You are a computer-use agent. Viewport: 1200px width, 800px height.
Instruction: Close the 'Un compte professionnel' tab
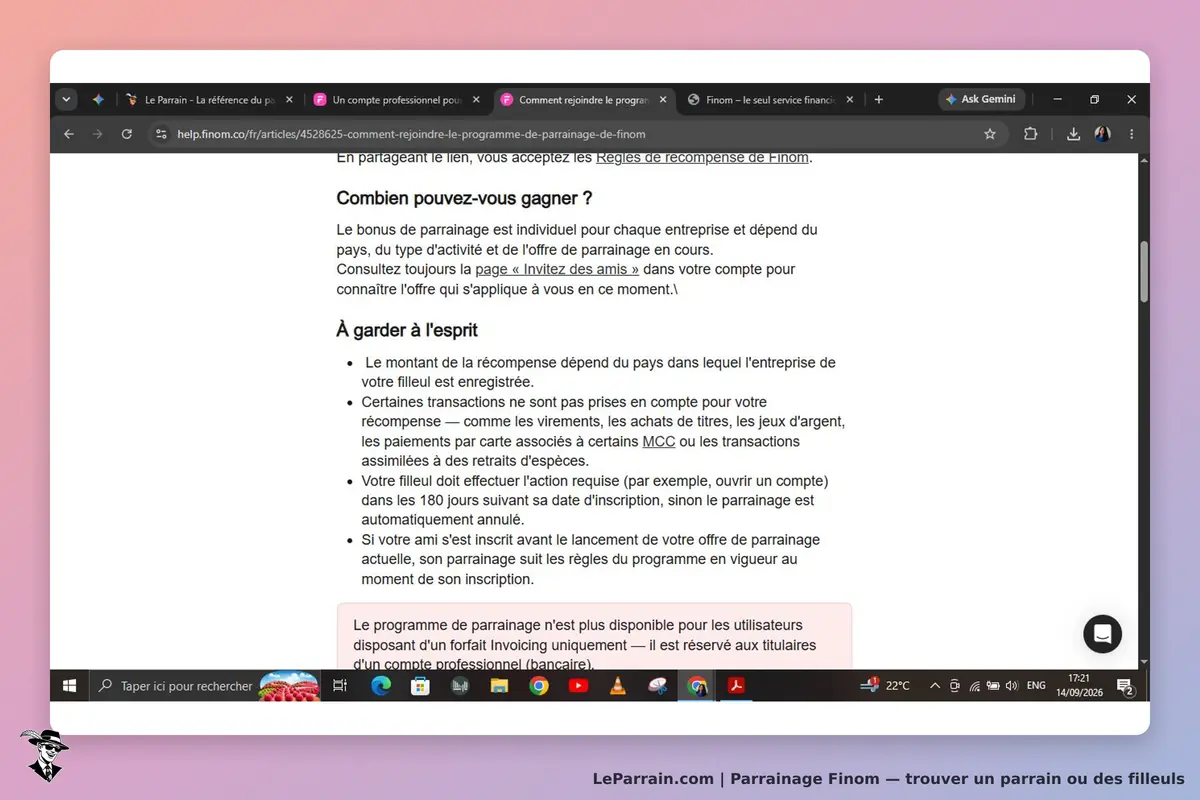pyautogui.click(x=476, y=100)
